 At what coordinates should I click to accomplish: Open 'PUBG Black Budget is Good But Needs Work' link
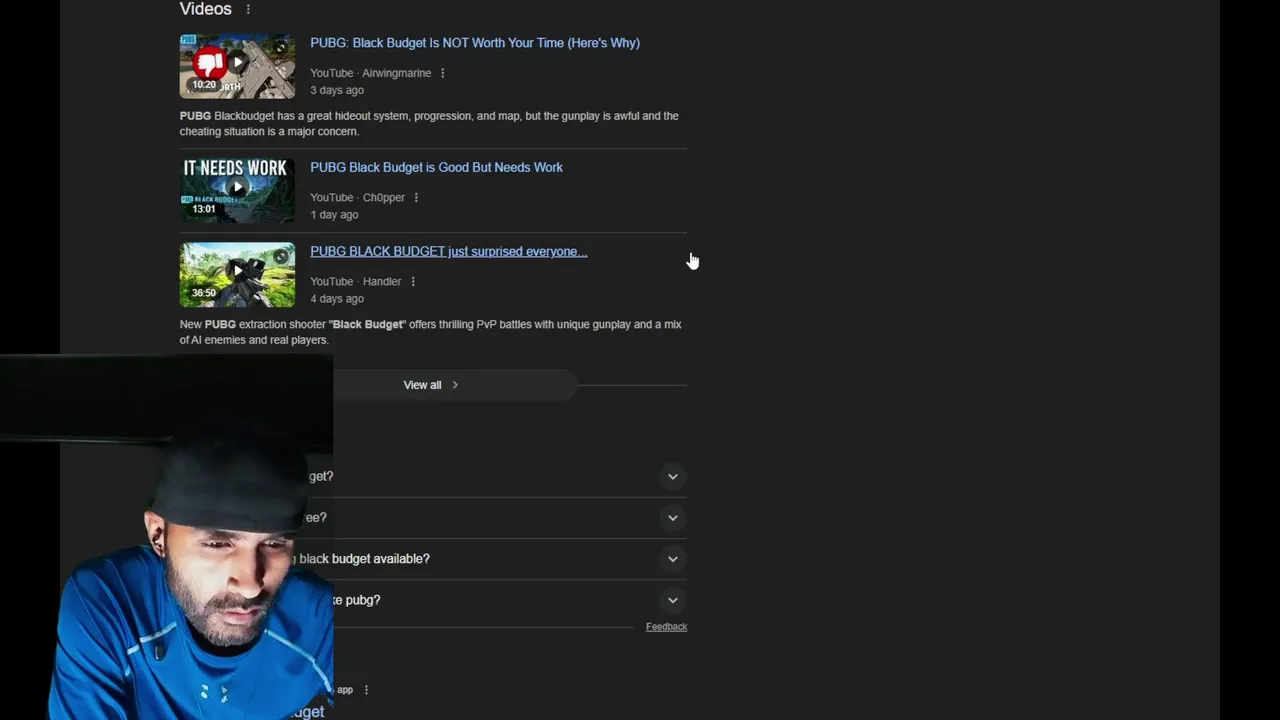point(436,167)
